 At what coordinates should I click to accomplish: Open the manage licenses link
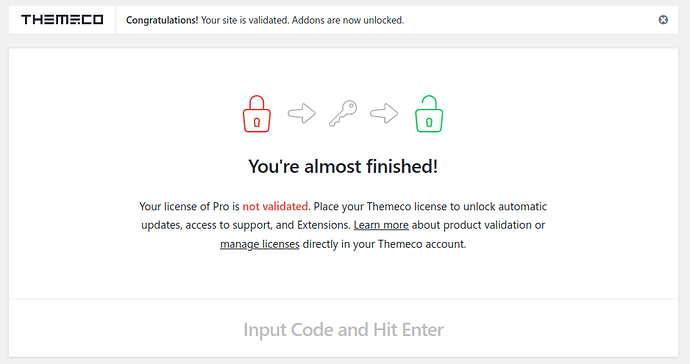(260, 244)
